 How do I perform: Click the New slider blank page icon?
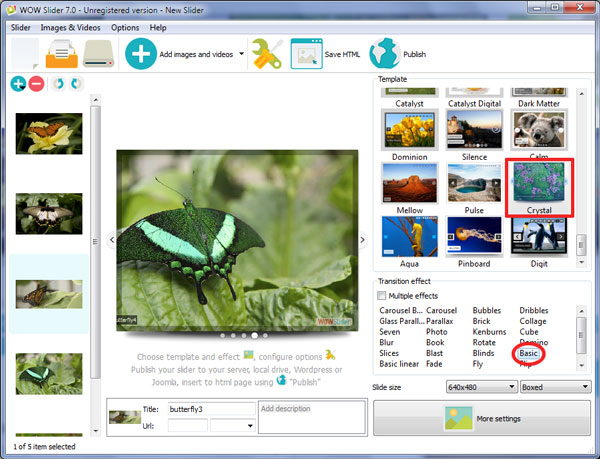(25, 54)
